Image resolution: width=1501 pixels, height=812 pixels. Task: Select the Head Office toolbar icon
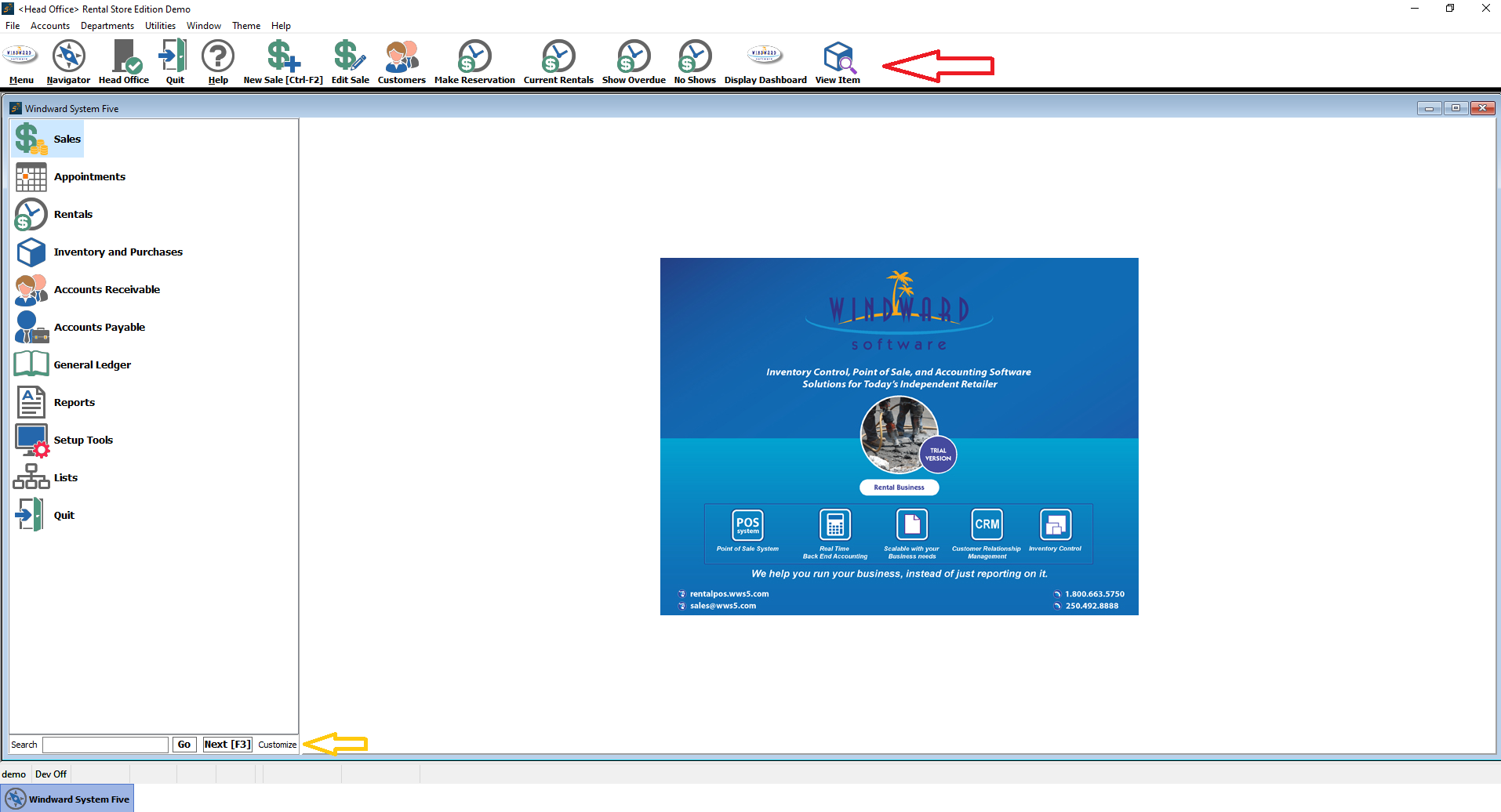[124, 62]
